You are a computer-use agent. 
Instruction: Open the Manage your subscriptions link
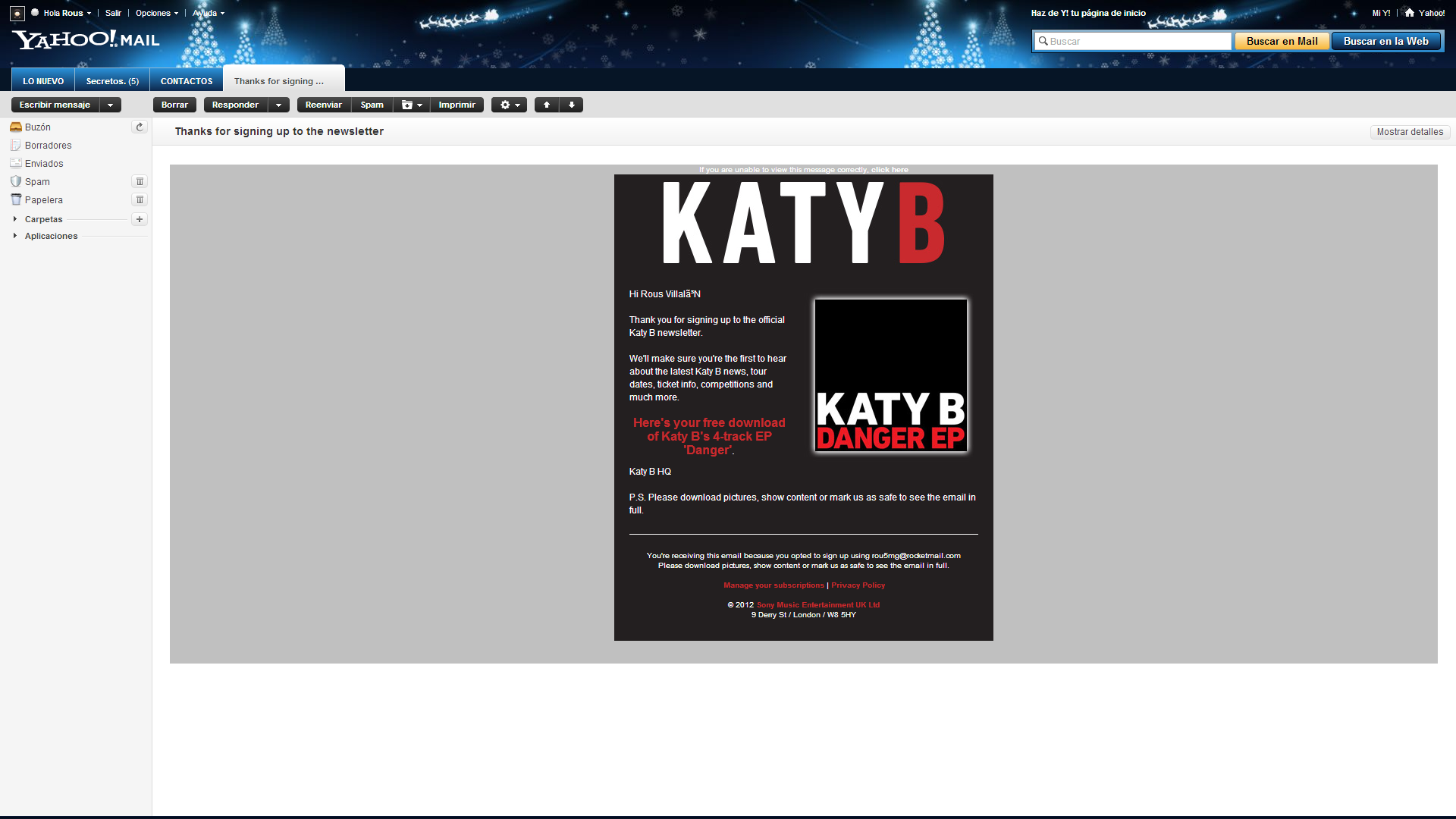pyautogui.click(x=773, y=585)
